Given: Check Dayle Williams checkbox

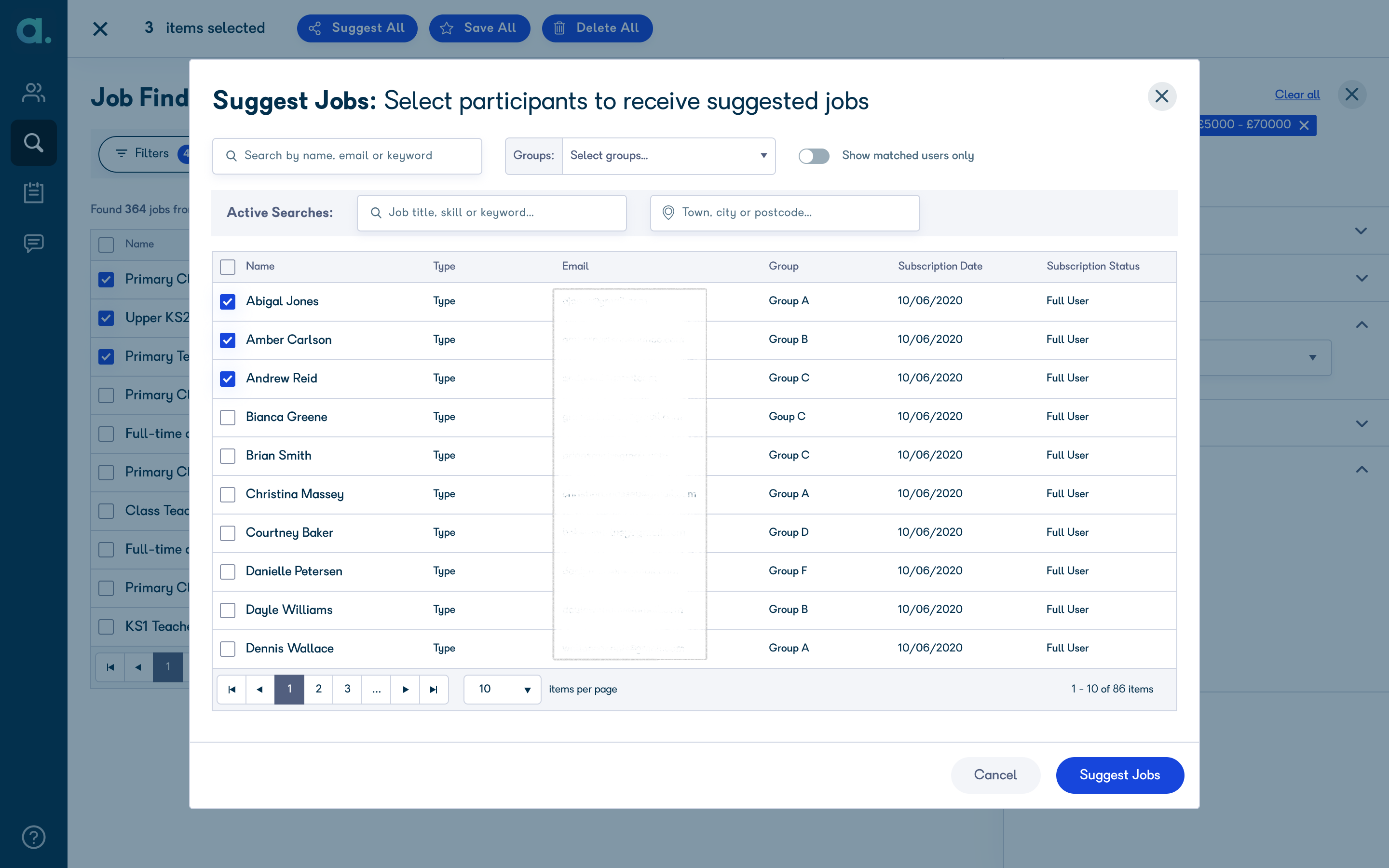Looking at the screenshot, I should 228,610.
